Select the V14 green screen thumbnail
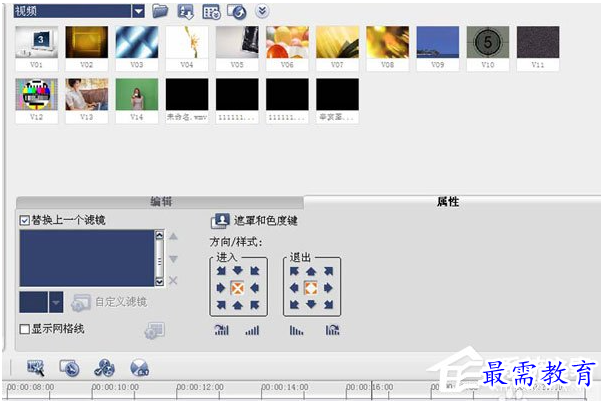The height and width of the screenshot is (405, 604). [x=137, y=94]
